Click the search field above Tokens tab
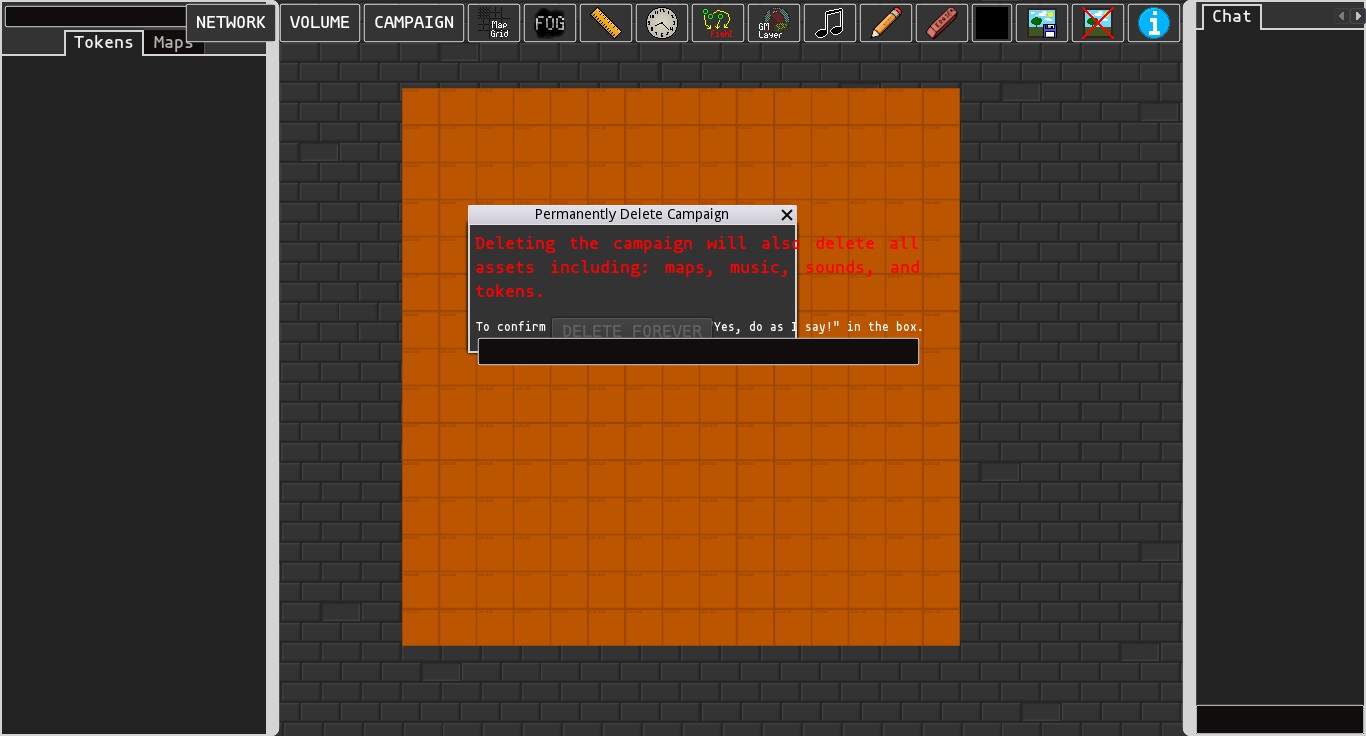 [95, 17]
